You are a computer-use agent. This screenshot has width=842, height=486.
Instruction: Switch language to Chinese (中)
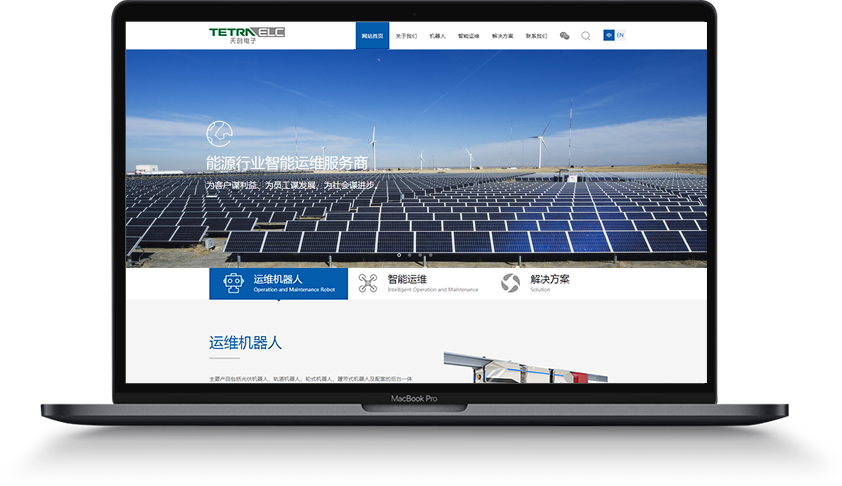[609, 35]
